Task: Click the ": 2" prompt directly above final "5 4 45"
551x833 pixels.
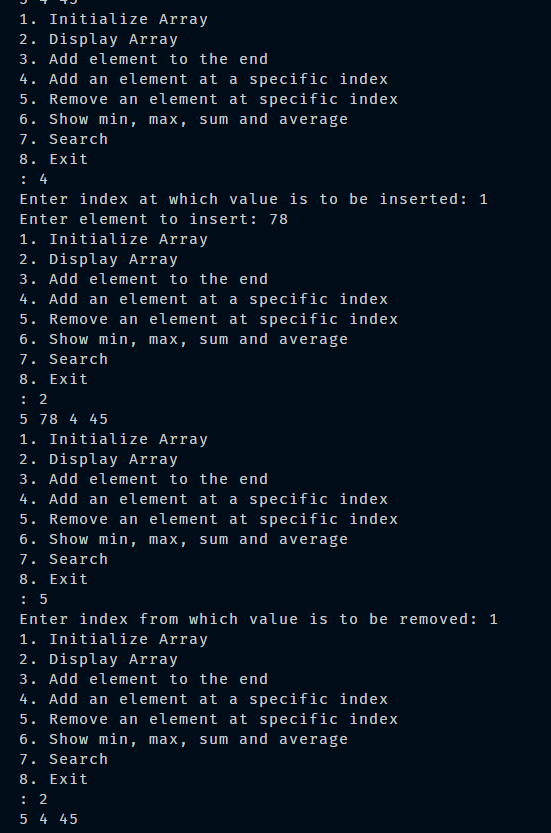Action: (x=34, y=799)
